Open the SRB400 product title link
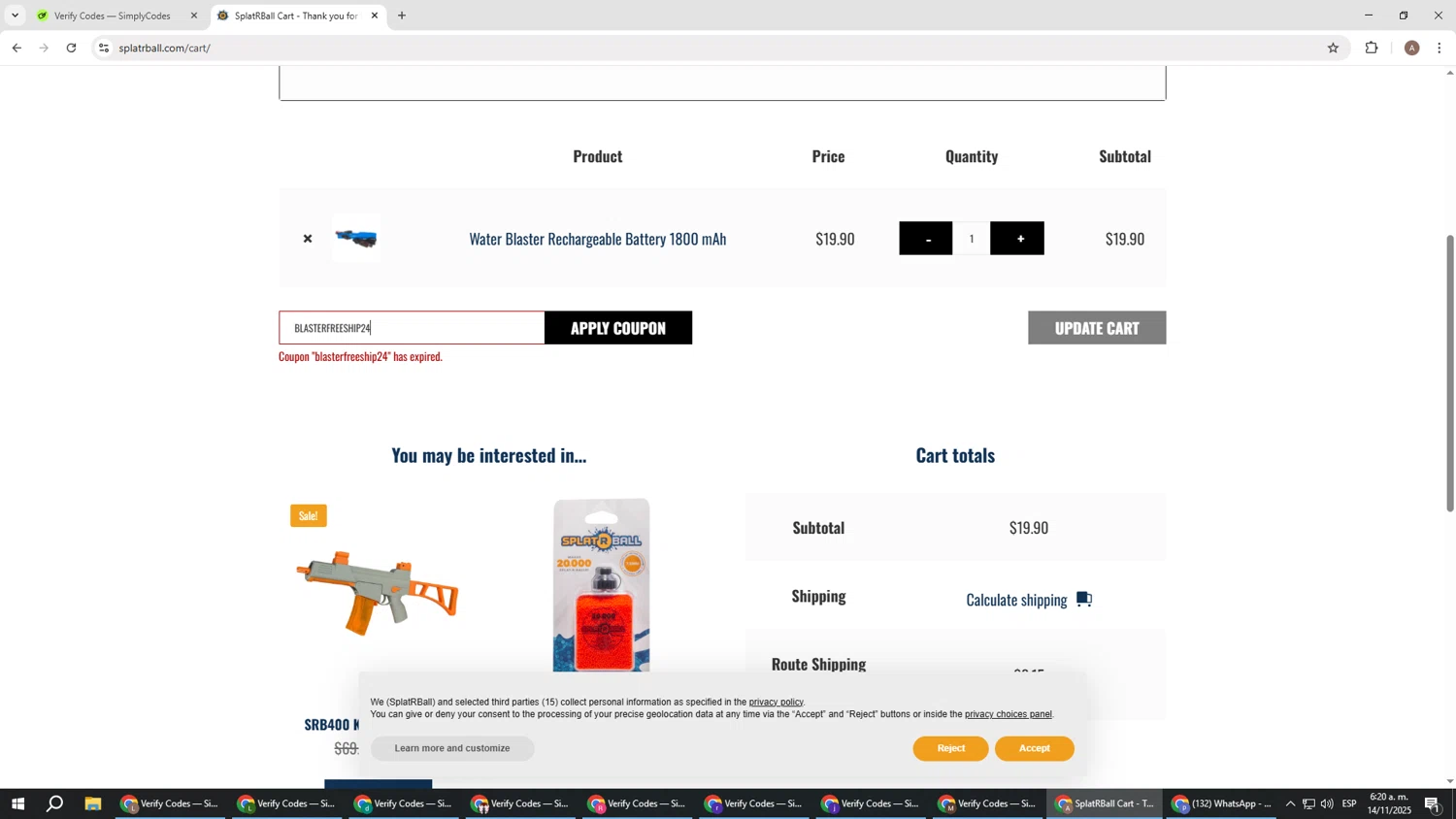The width and height of the screenshot is (1456, 819). point(332,725)
